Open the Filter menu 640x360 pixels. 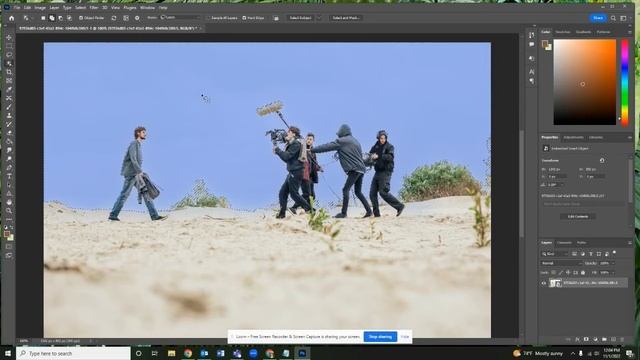[93, 7]
